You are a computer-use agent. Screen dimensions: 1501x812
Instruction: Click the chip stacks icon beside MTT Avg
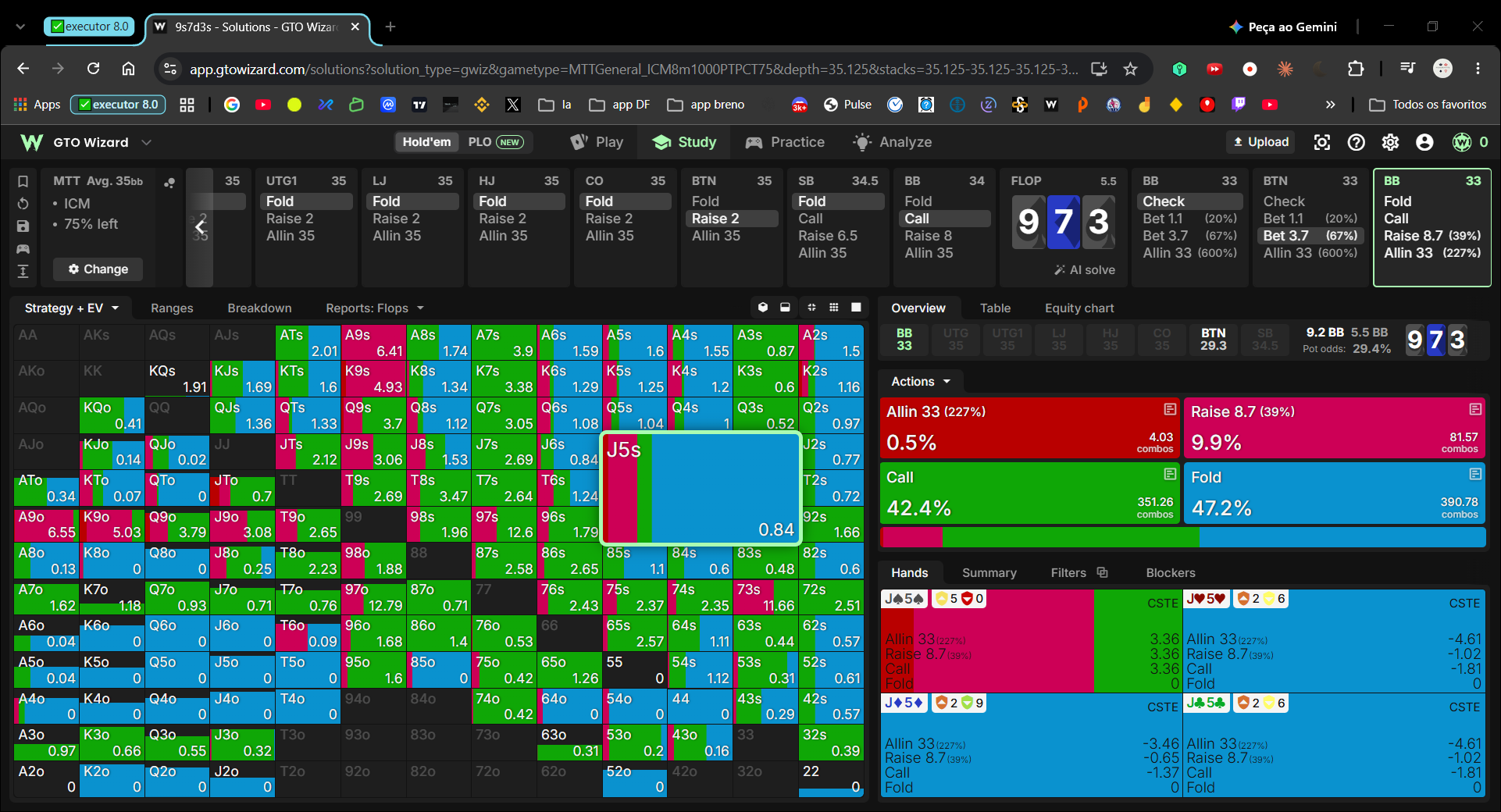pyautogui.click(x=169, y=183)
